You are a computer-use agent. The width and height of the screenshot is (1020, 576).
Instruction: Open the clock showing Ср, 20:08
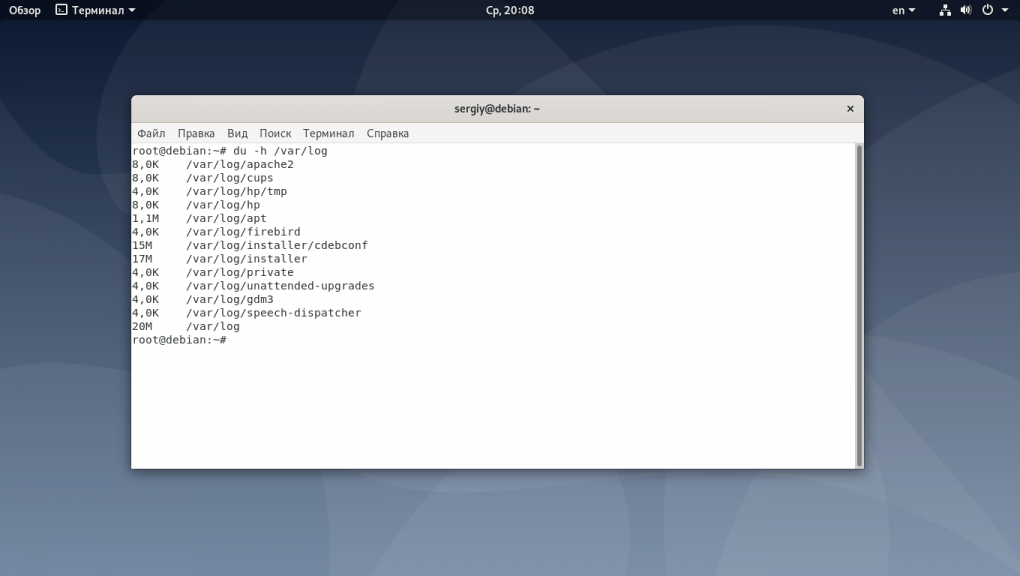coord(510,10)
